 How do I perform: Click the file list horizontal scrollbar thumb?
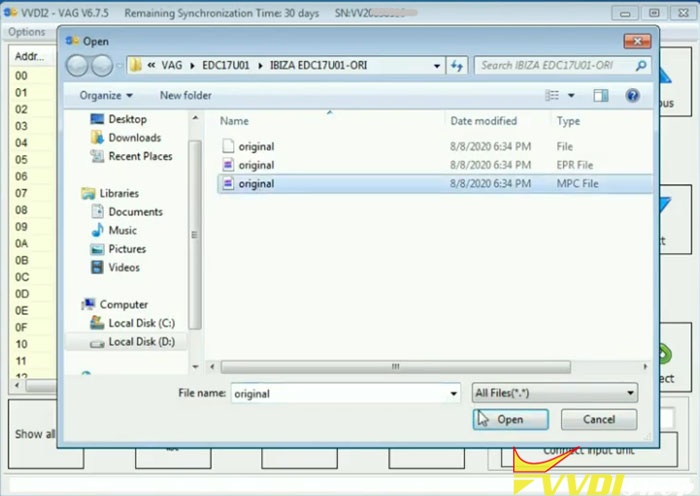click(x=396, y=367)
